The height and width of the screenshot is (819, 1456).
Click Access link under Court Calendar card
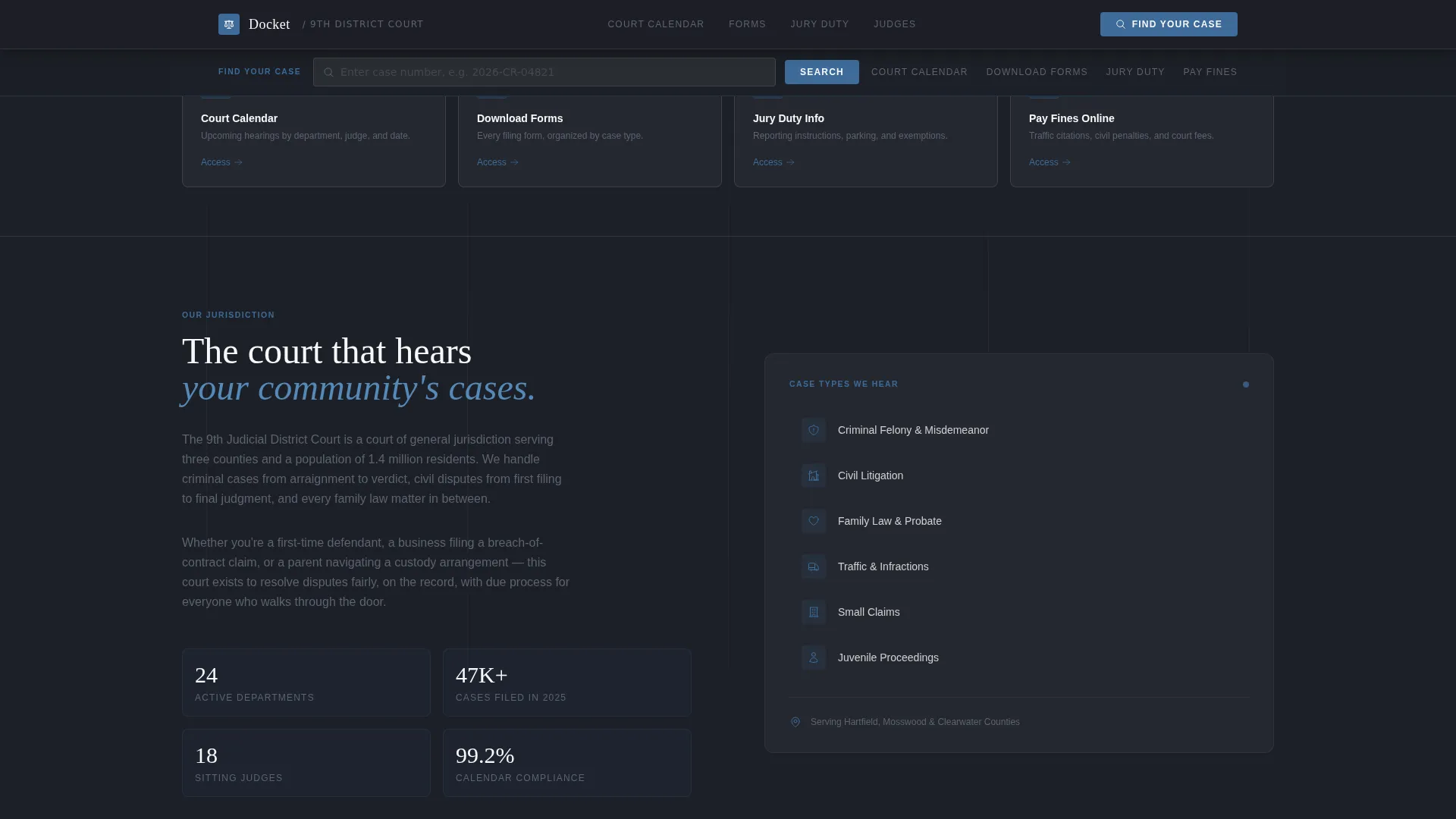221,162
